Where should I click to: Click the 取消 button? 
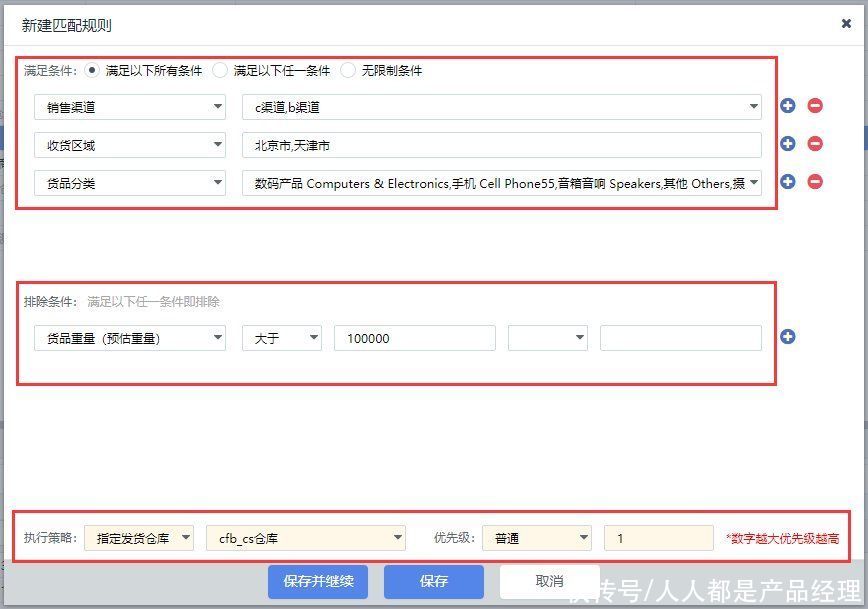(x=550, y=581)
